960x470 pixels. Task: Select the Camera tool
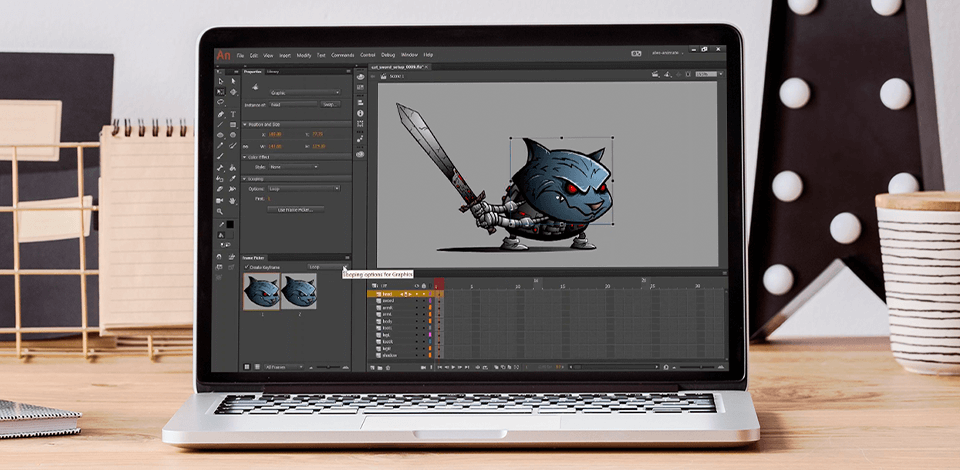[220, 201]
